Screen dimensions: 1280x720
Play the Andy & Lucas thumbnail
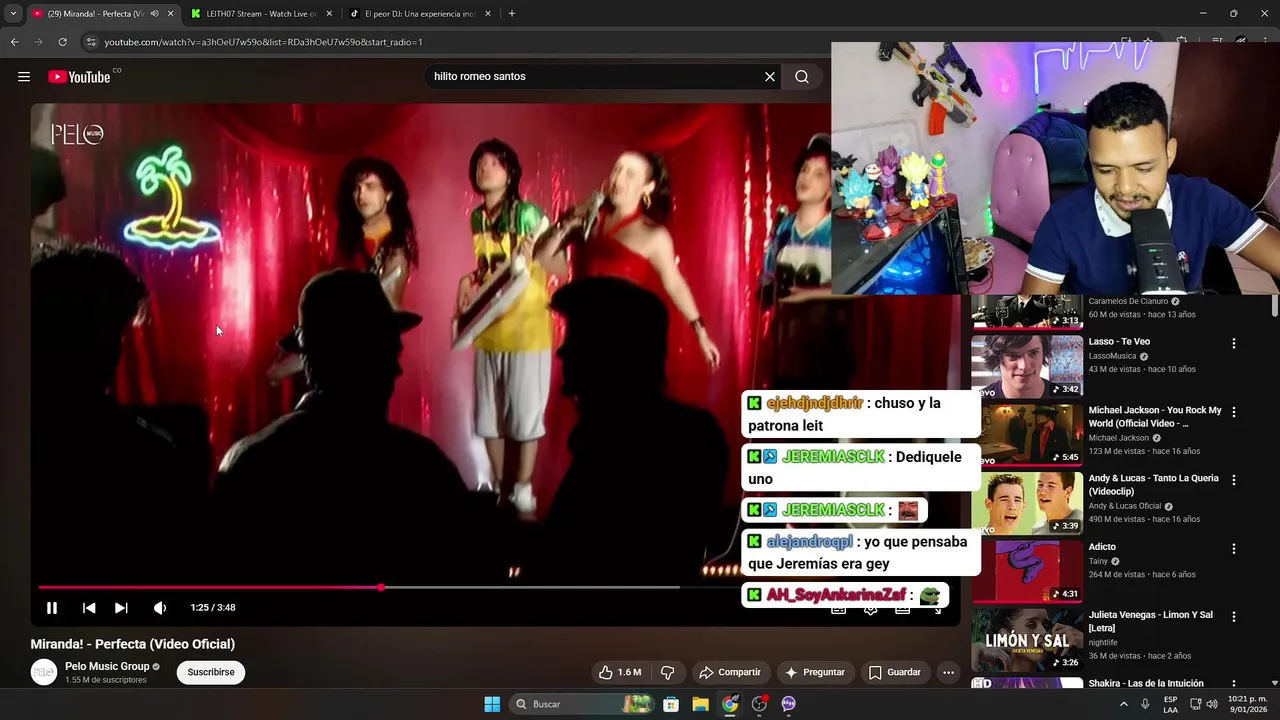click(1027, 503)
